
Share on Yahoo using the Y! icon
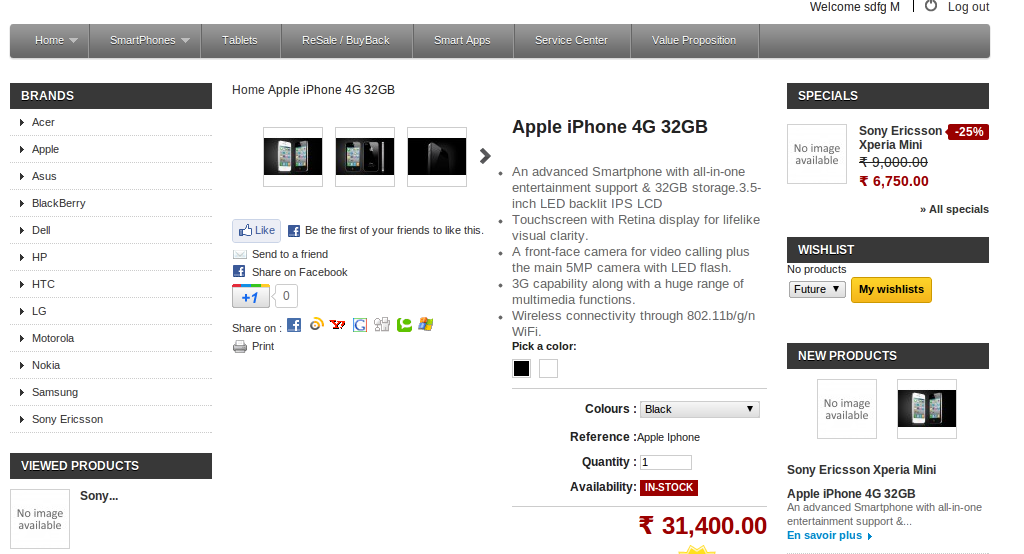pos(338,325)
